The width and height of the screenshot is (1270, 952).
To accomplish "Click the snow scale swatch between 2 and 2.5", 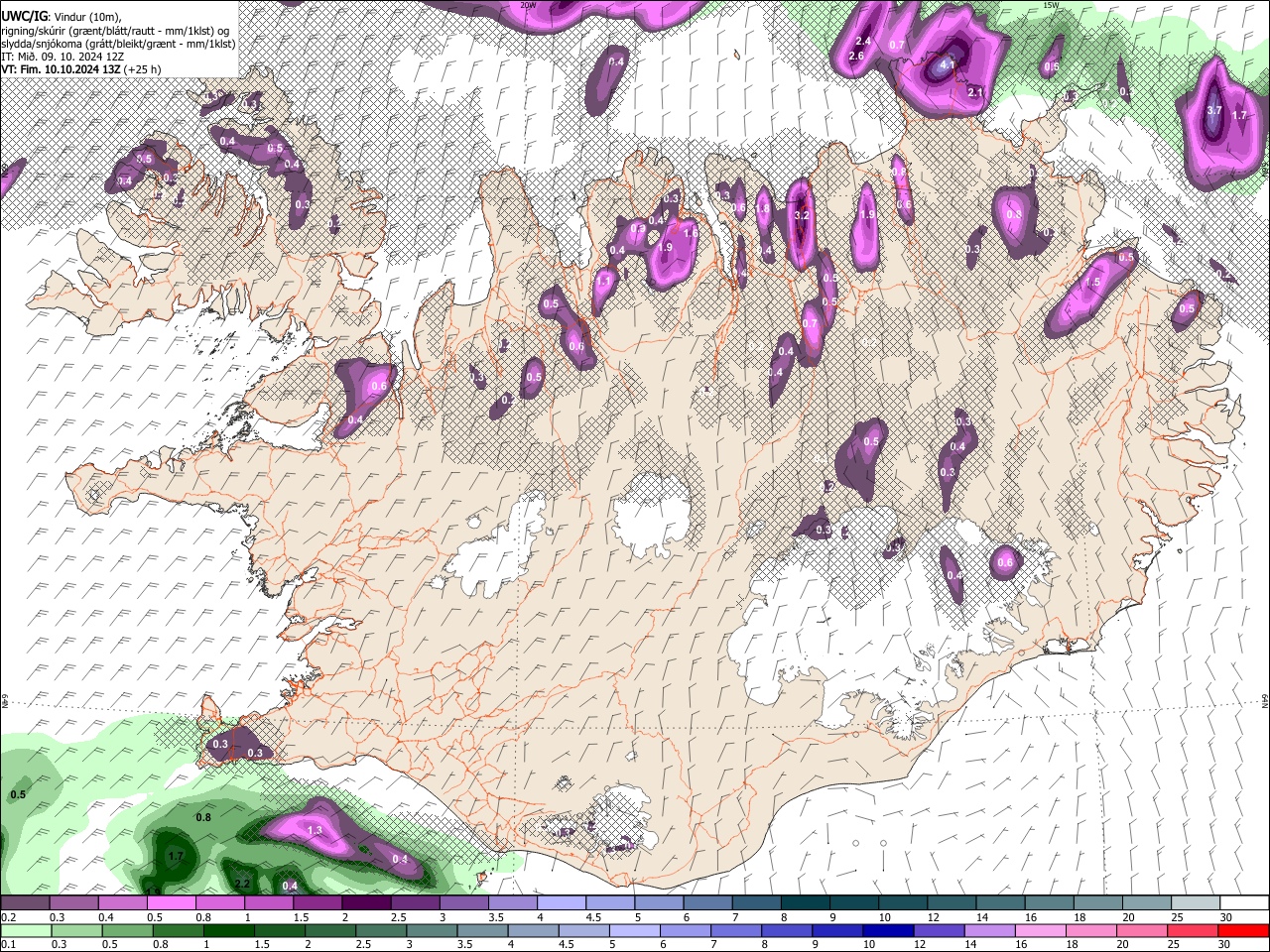I will [366, 903].
